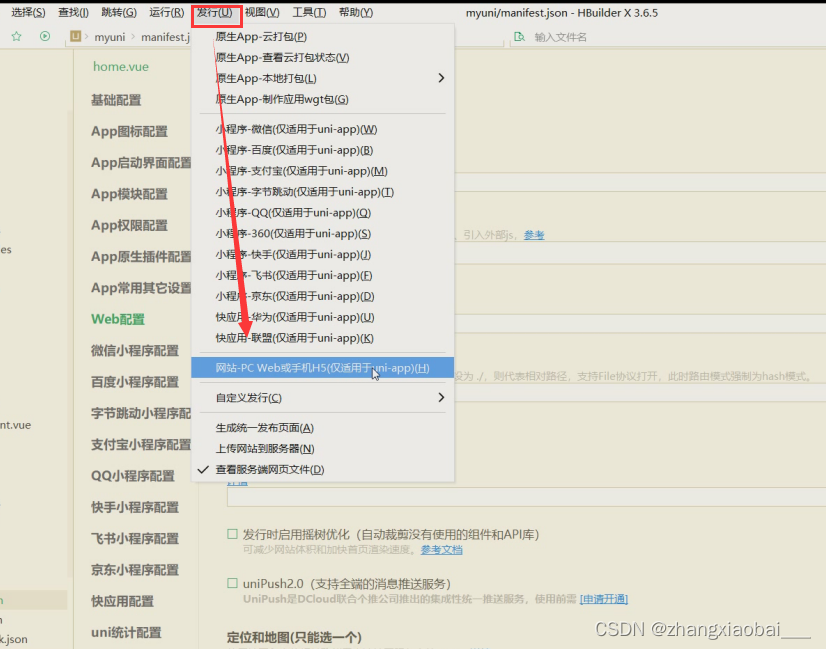Select 生成统一发布页面(A)
The image size is (826, 649).
[322, 428]
